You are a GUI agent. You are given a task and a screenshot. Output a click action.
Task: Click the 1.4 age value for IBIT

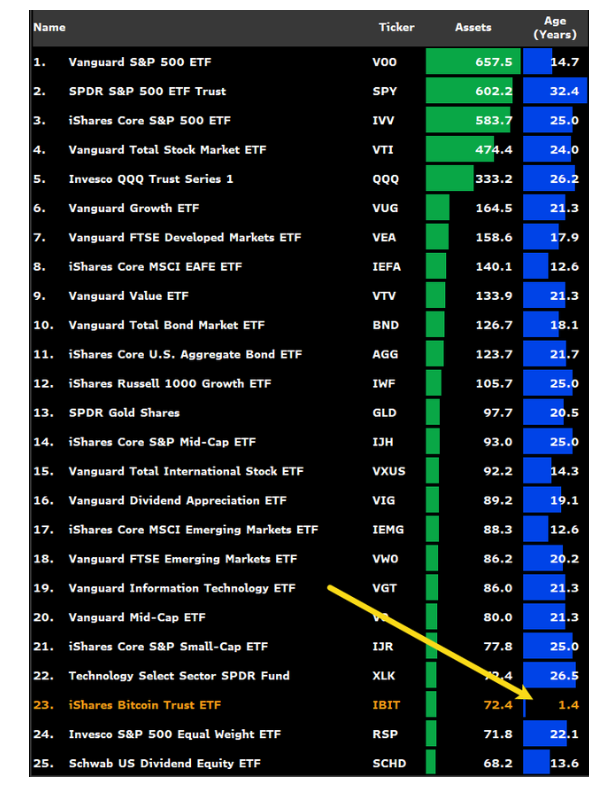click(x=566, y=705)
